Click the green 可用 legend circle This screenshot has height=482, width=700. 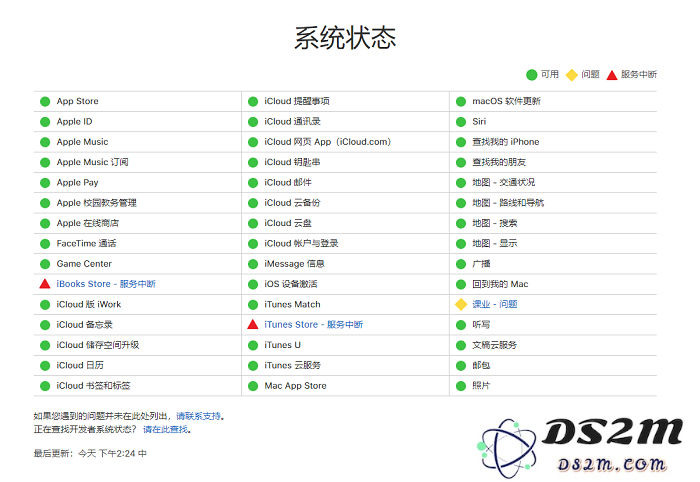531,75
